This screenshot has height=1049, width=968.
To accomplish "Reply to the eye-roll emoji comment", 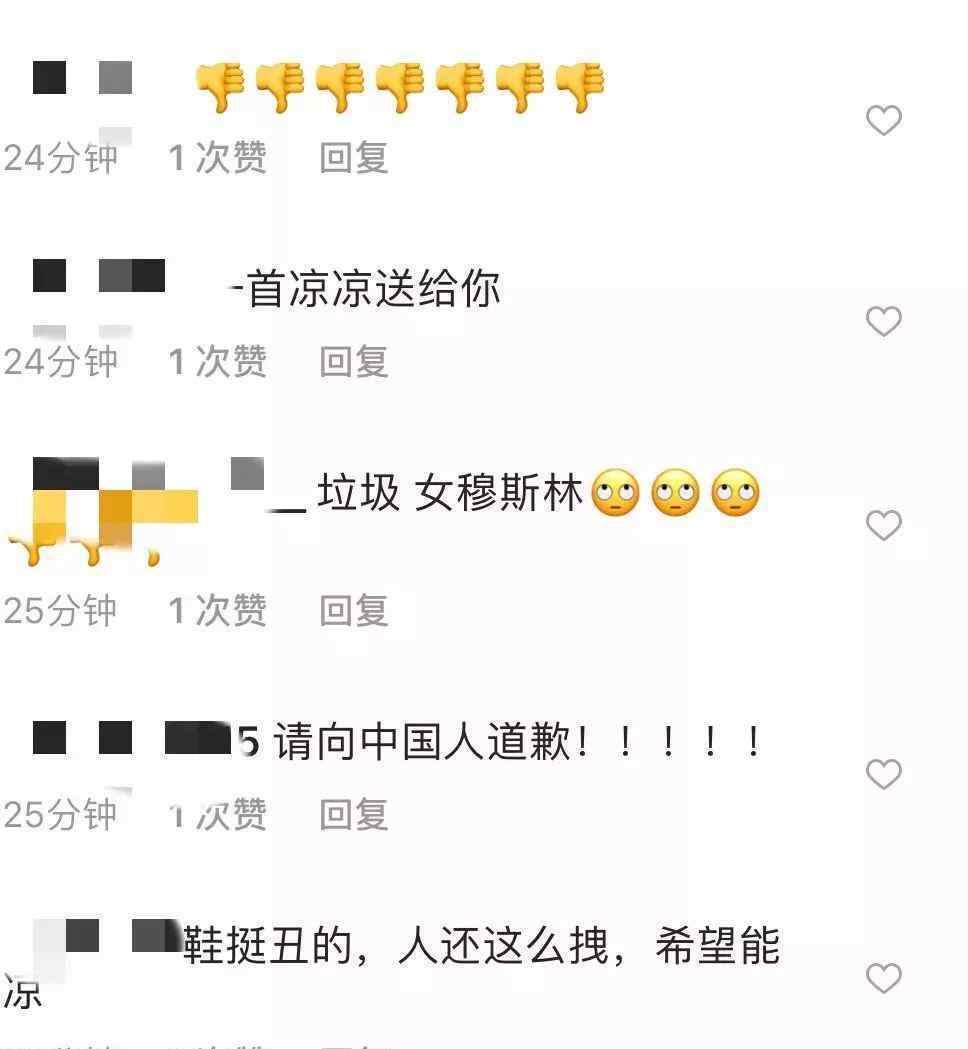I will [x=353, y=610].
